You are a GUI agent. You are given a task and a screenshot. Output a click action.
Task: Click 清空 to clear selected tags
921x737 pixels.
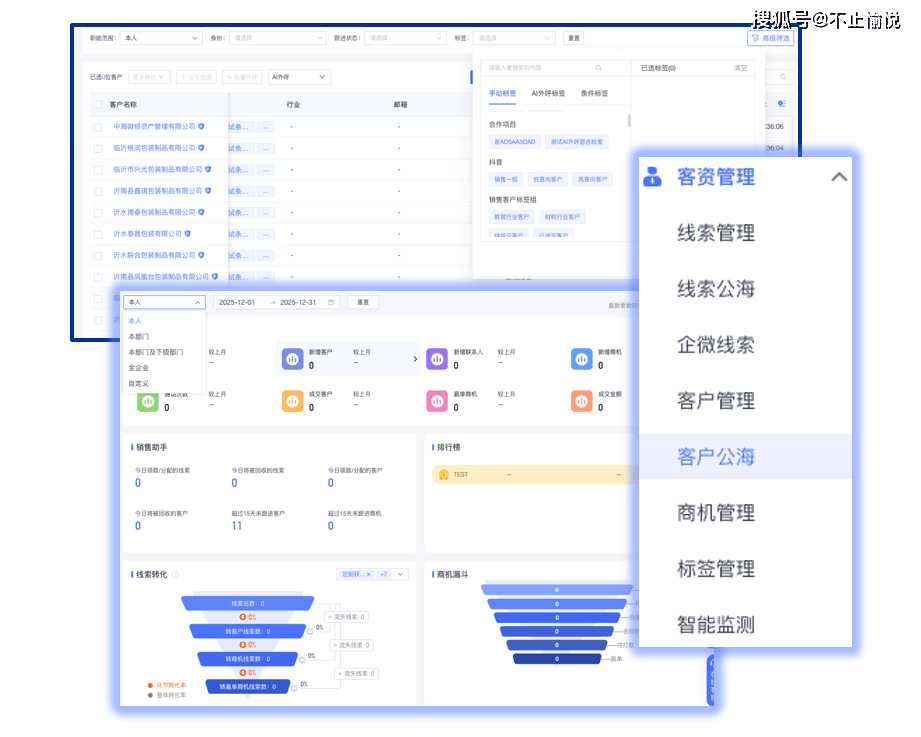pyautogui.click(x=740, y=68)
